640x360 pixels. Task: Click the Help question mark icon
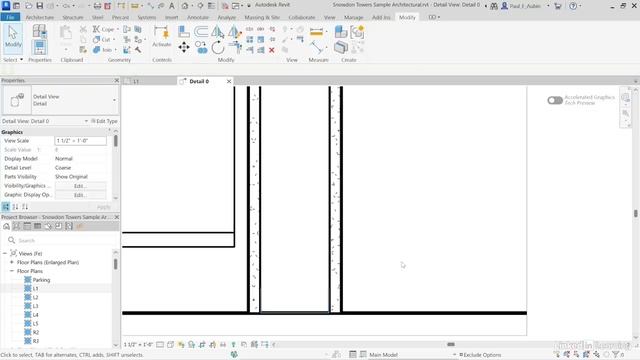pos(573,6)
